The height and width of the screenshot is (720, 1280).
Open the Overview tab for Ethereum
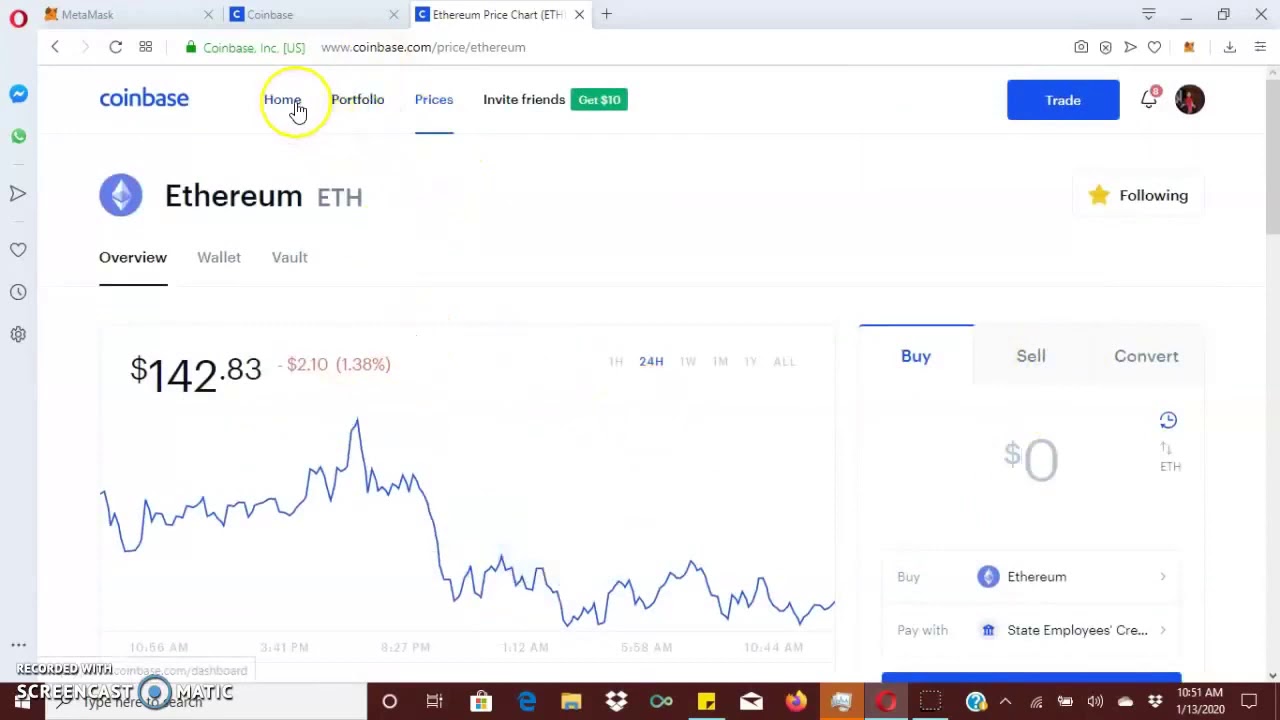[133, 258]
